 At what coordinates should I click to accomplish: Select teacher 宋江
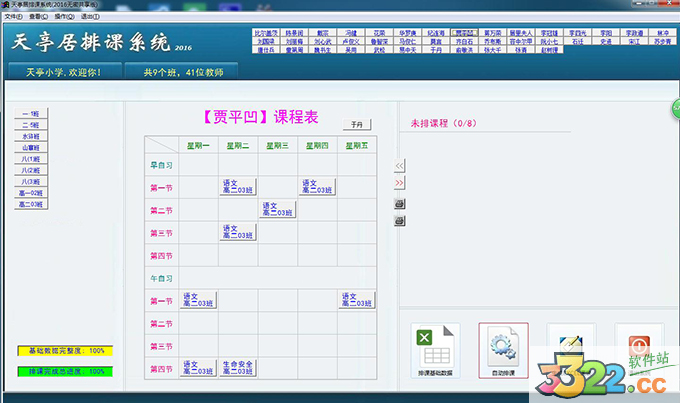pyautogui.click(x=634, y=42)
